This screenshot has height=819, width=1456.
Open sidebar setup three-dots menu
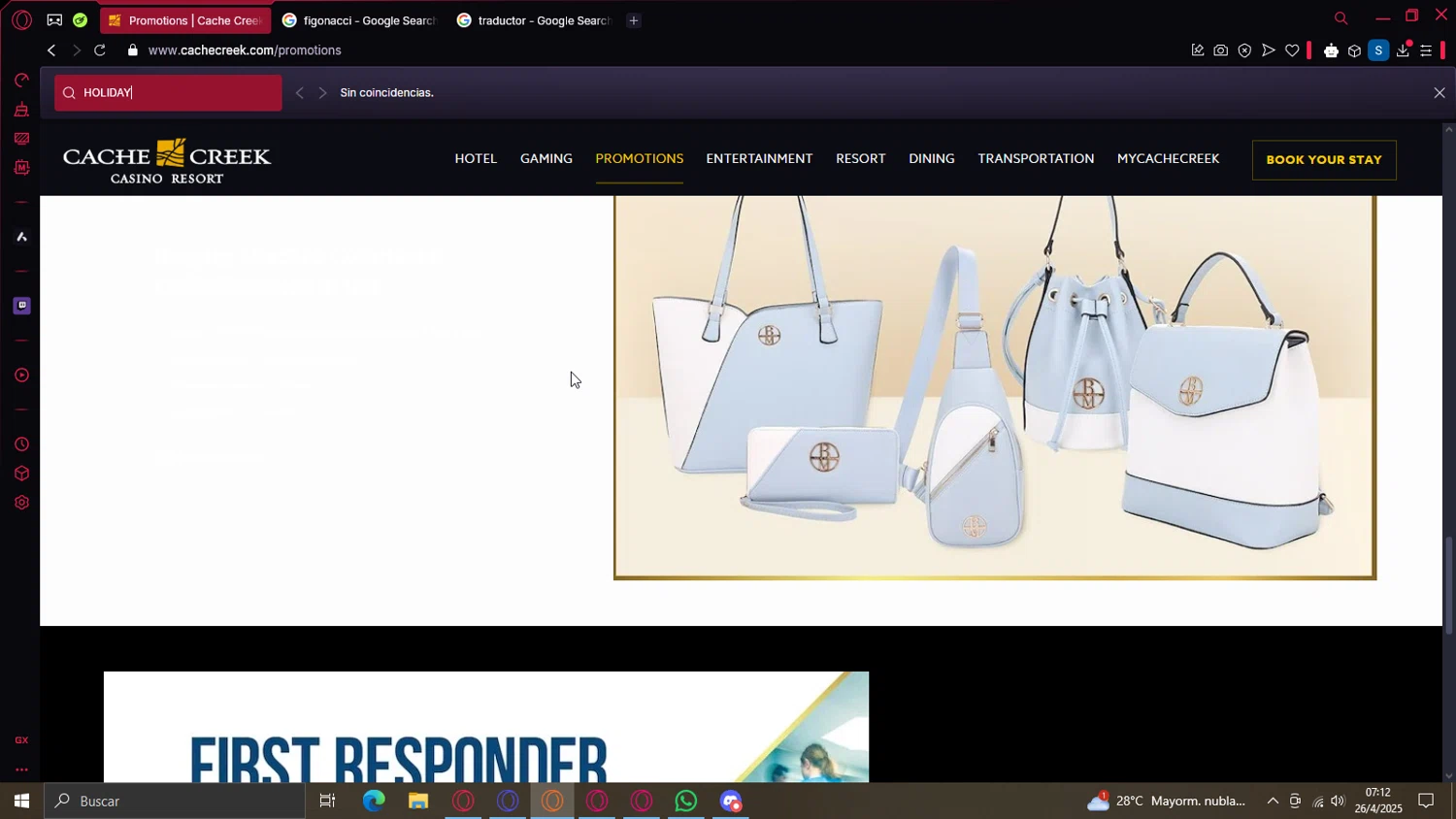[x=21, y=770]
